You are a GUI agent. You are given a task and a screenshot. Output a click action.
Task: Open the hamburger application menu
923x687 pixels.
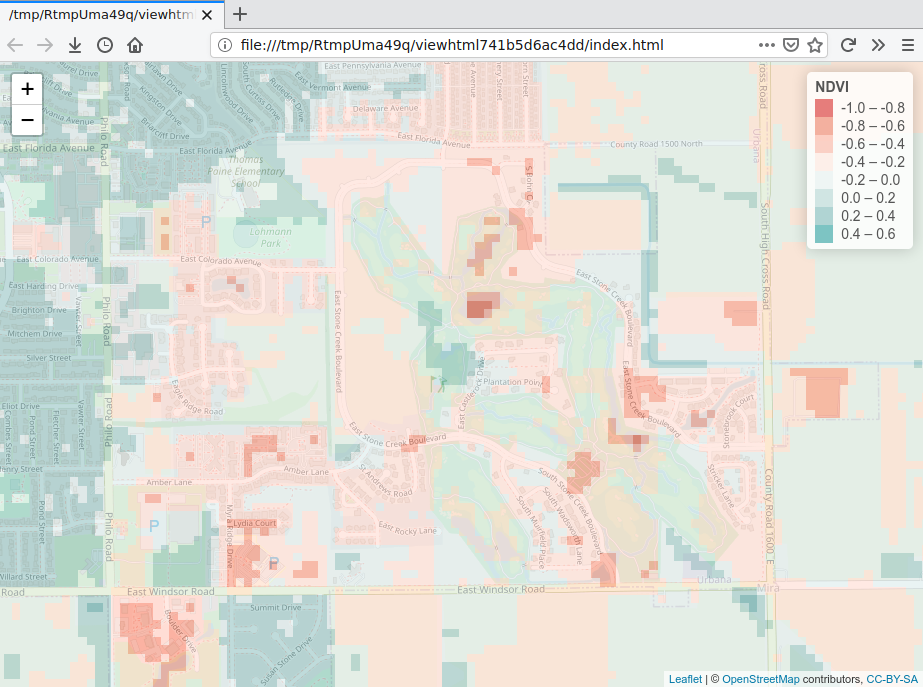point(907,45)
